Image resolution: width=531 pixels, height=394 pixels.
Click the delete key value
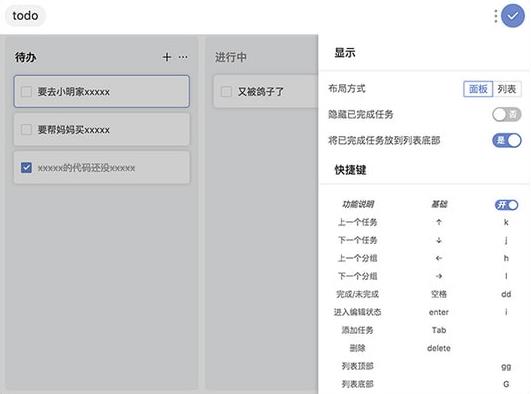[x=439, y=348]
